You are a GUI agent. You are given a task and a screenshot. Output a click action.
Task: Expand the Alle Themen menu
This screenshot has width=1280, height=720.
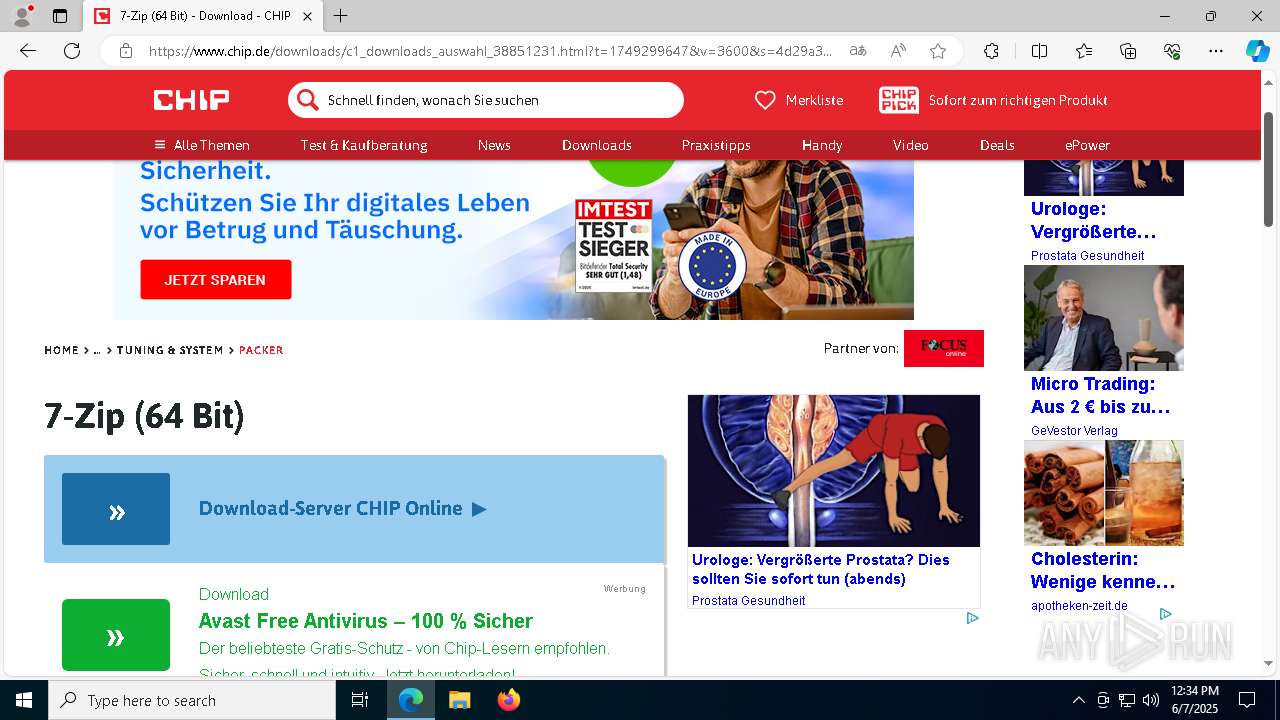(202, 145)
